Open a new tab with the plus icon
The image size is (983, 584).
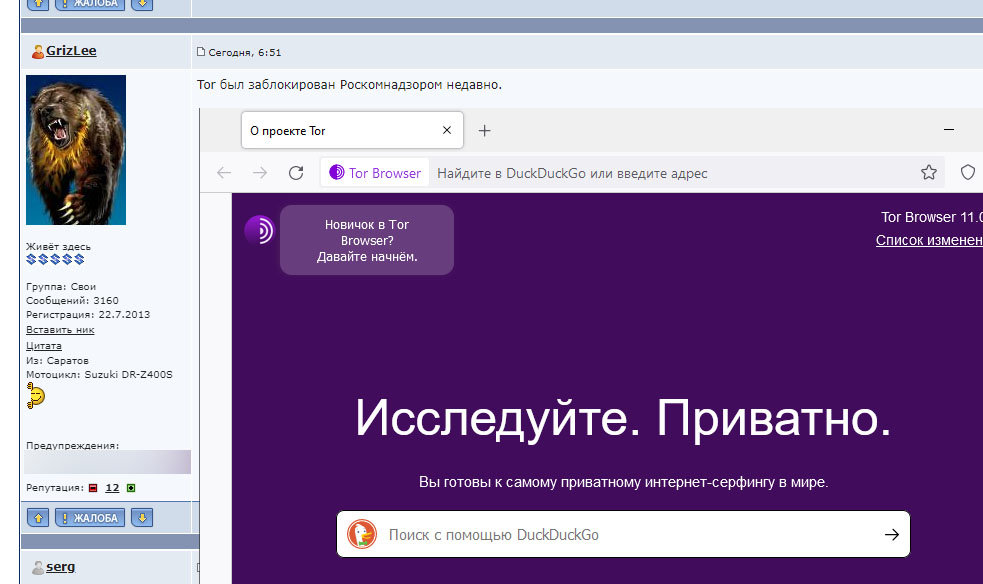pyautogui.click(x=485, y=131)
